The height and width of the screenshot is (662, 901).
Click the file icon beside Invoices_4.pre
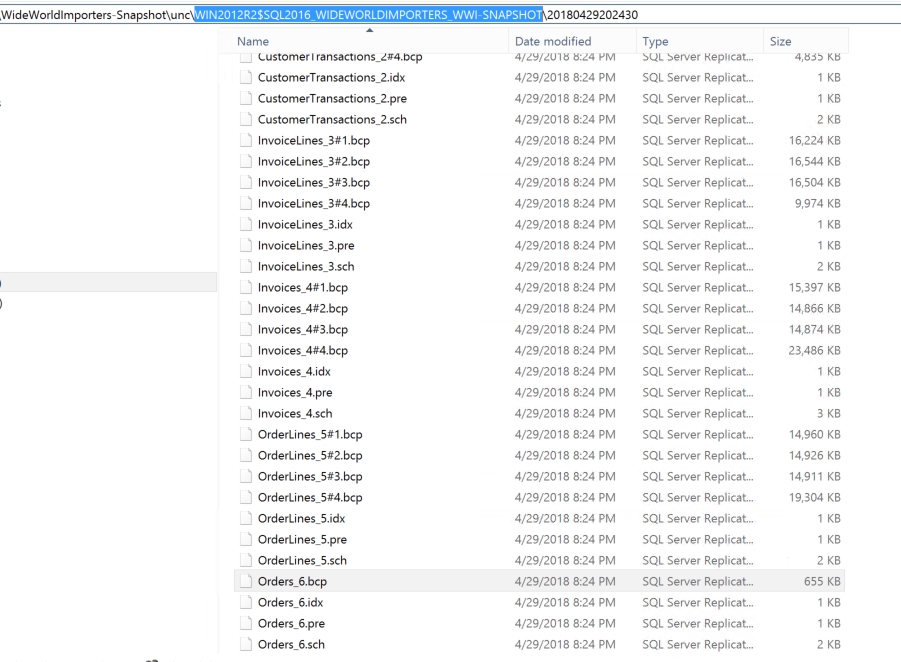tap(246, 392)
